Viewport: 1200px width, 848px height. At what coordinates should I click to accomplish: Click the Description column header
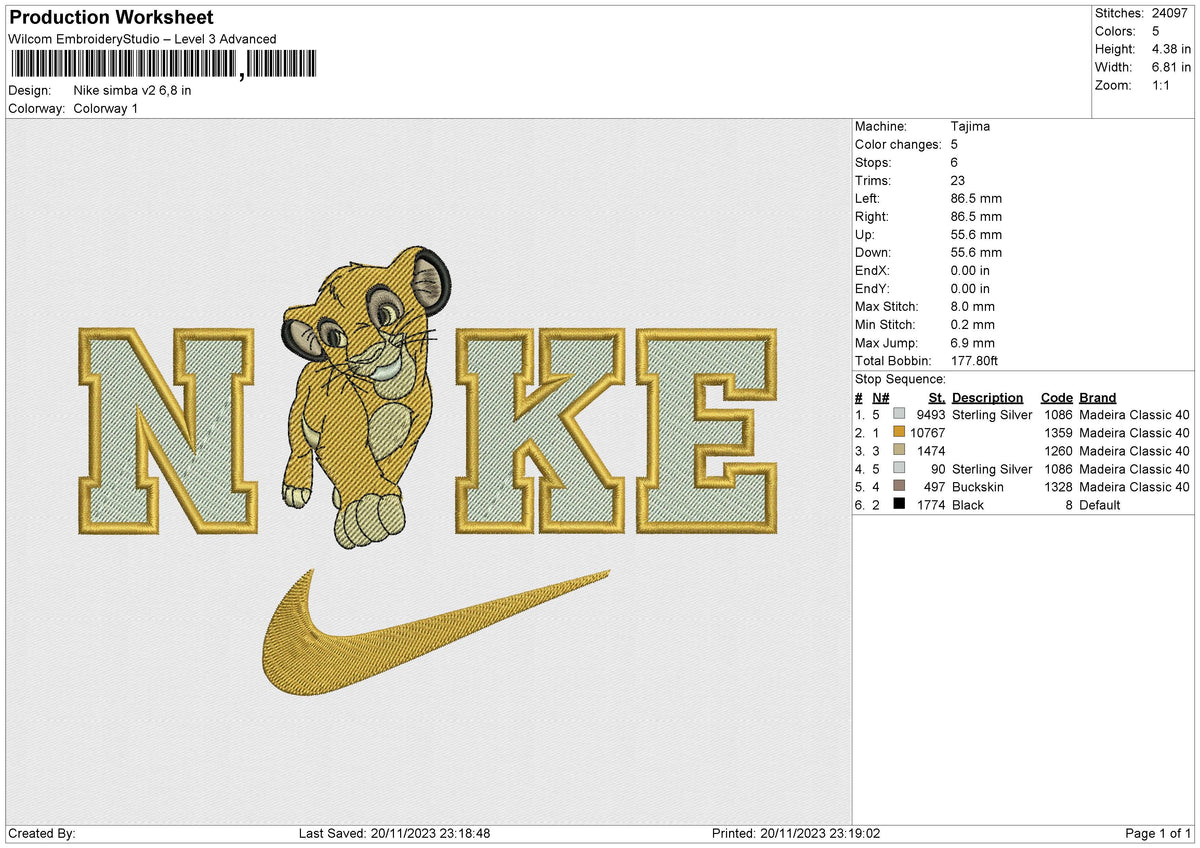click(x=988, y=397)
